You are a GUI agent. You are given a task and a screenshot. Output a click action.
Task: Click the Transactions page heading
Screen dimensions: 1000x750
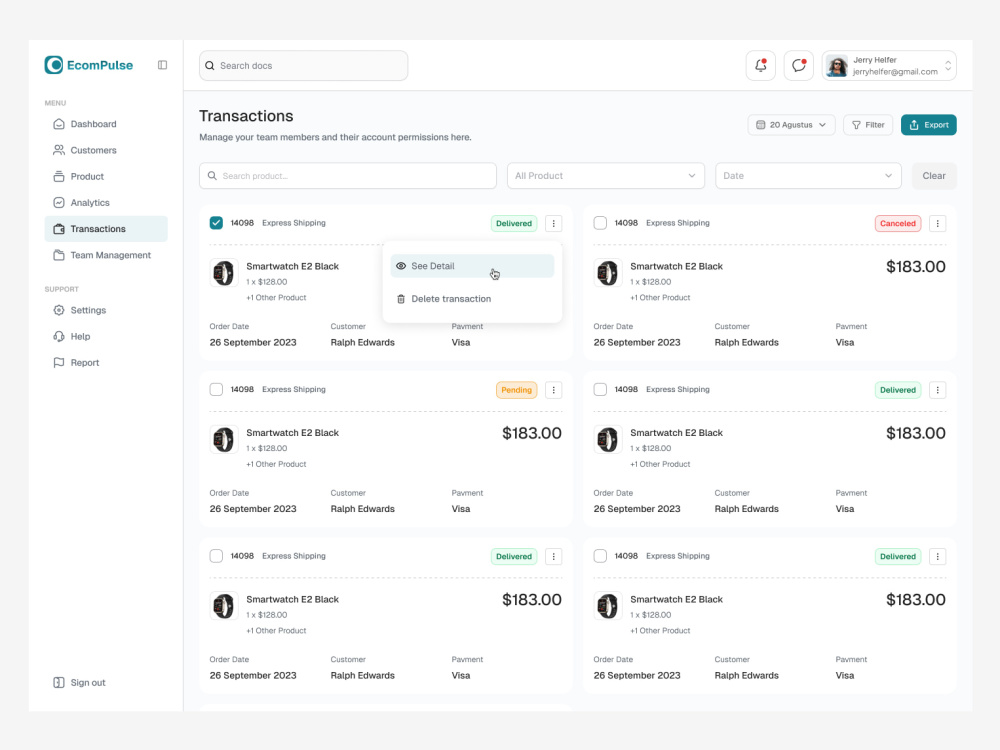pyautogui.click(x=246, y=116)
